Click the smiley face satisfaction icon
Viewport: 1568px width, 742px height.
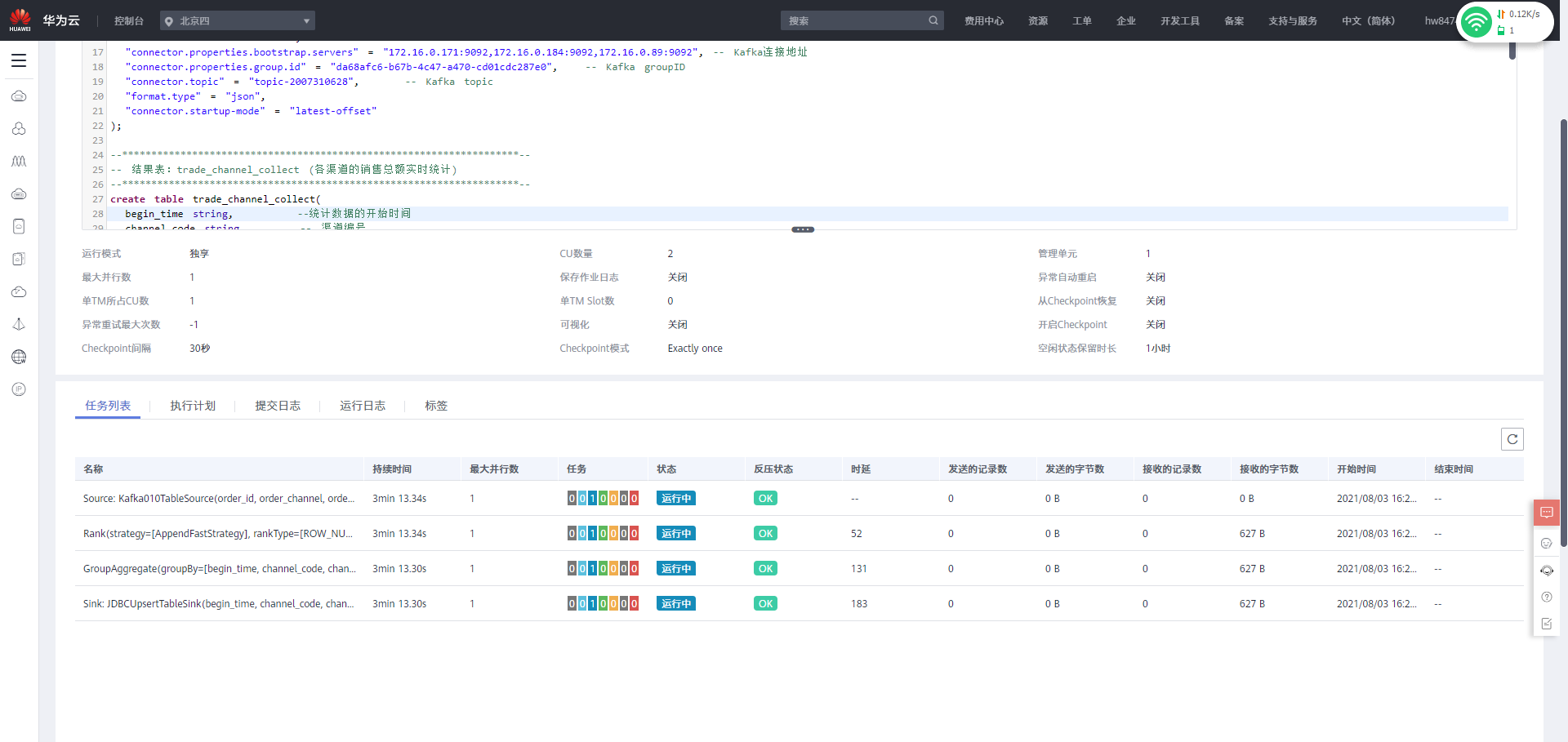1546,544
